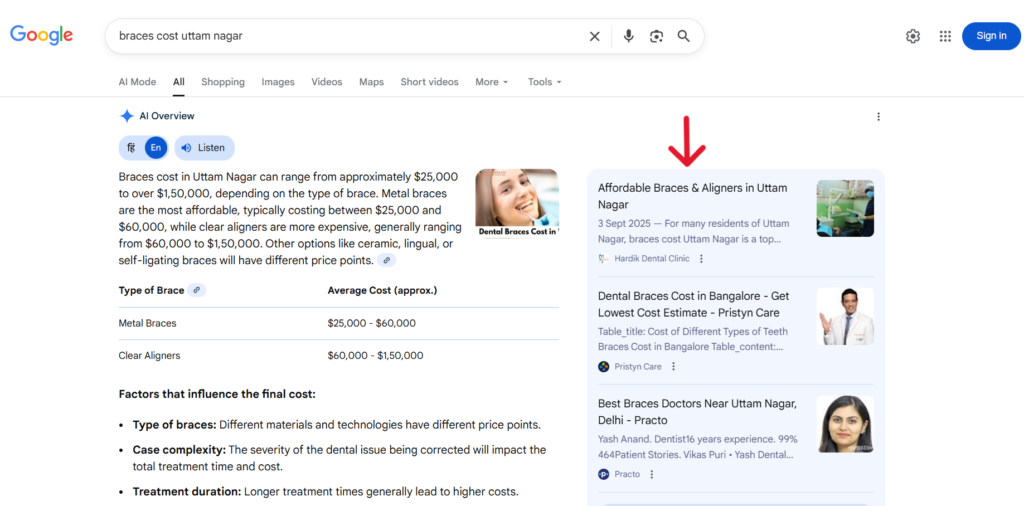Open the Practo doctor photo thumbnail

[845, 424]
